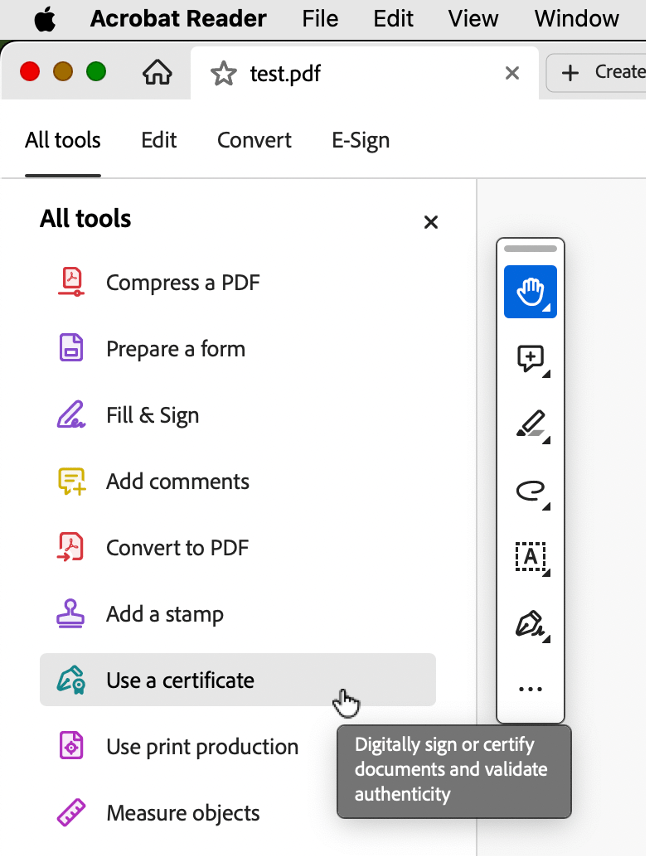Select the Hand tool in quick toolbar
The height and width of the screenshot is (856, 646).
pos(530,292)
